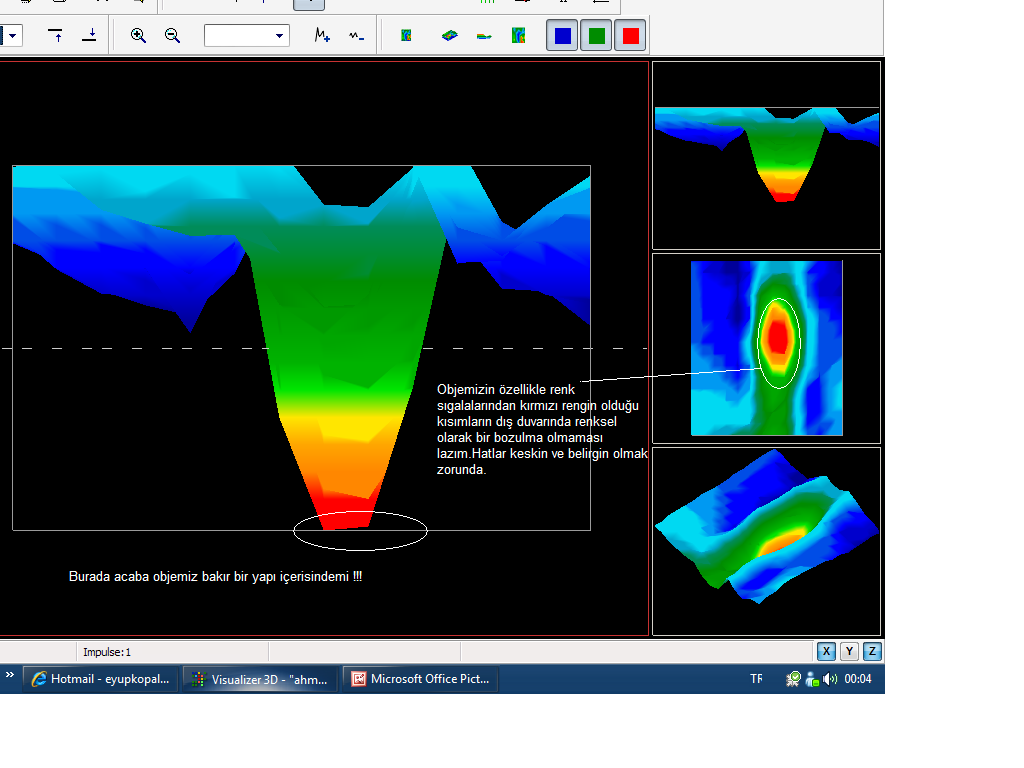Screen dimensions: 1024x768
Task: Open the empty combo box in toolbar
Action: pos(247,35)
